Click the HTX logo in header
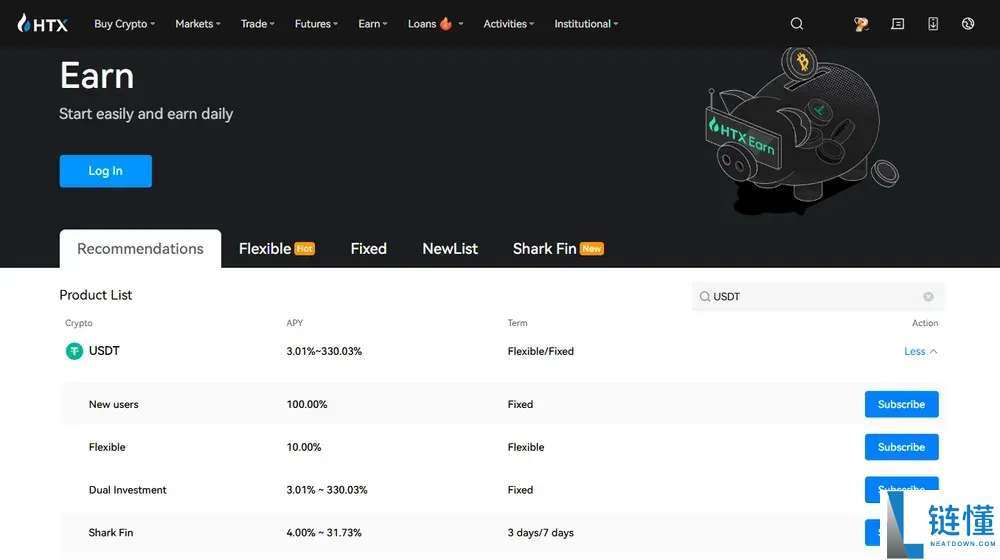 43,24
